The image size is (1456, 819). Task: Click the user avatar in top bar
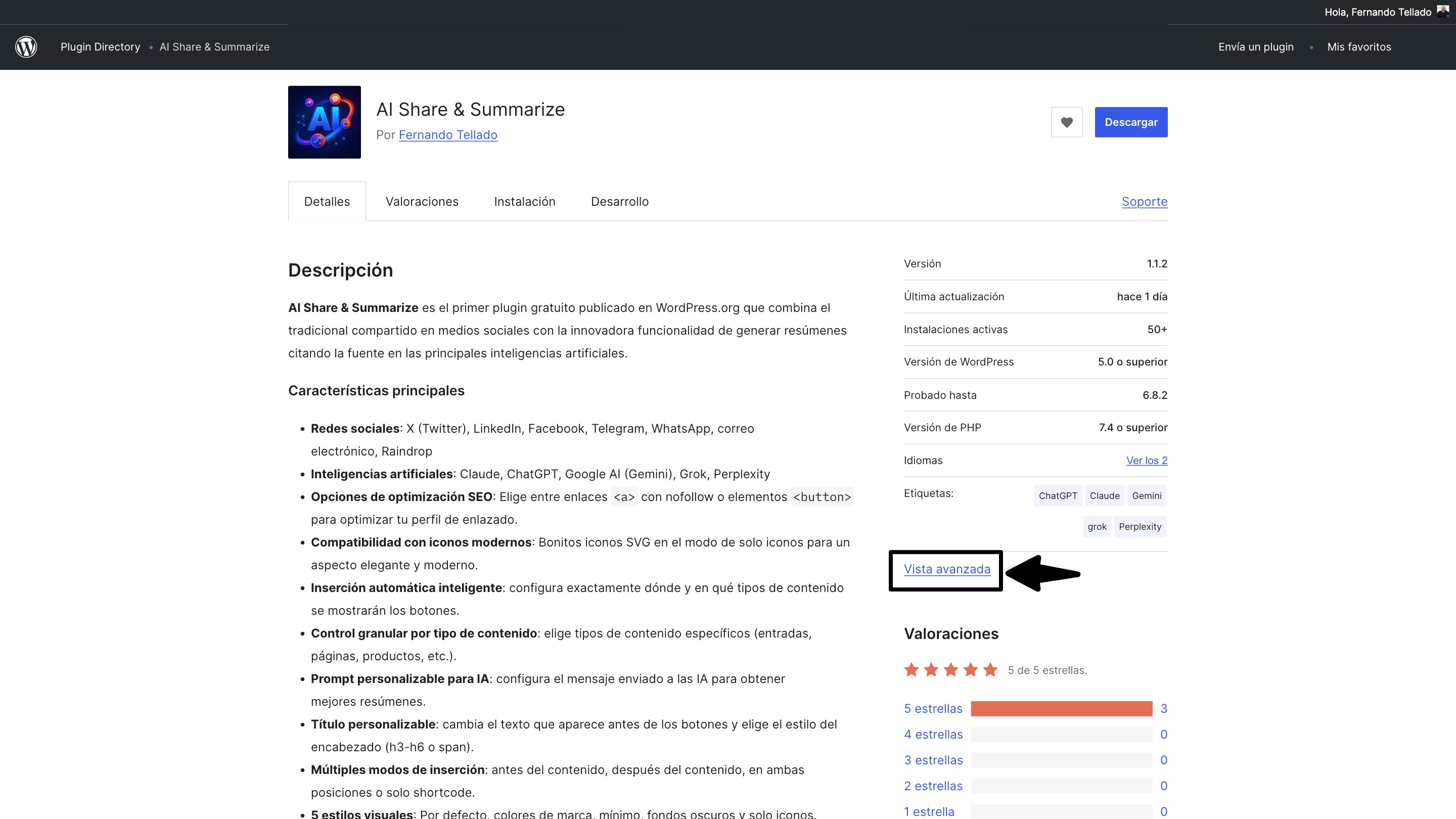coord(1442,11)
